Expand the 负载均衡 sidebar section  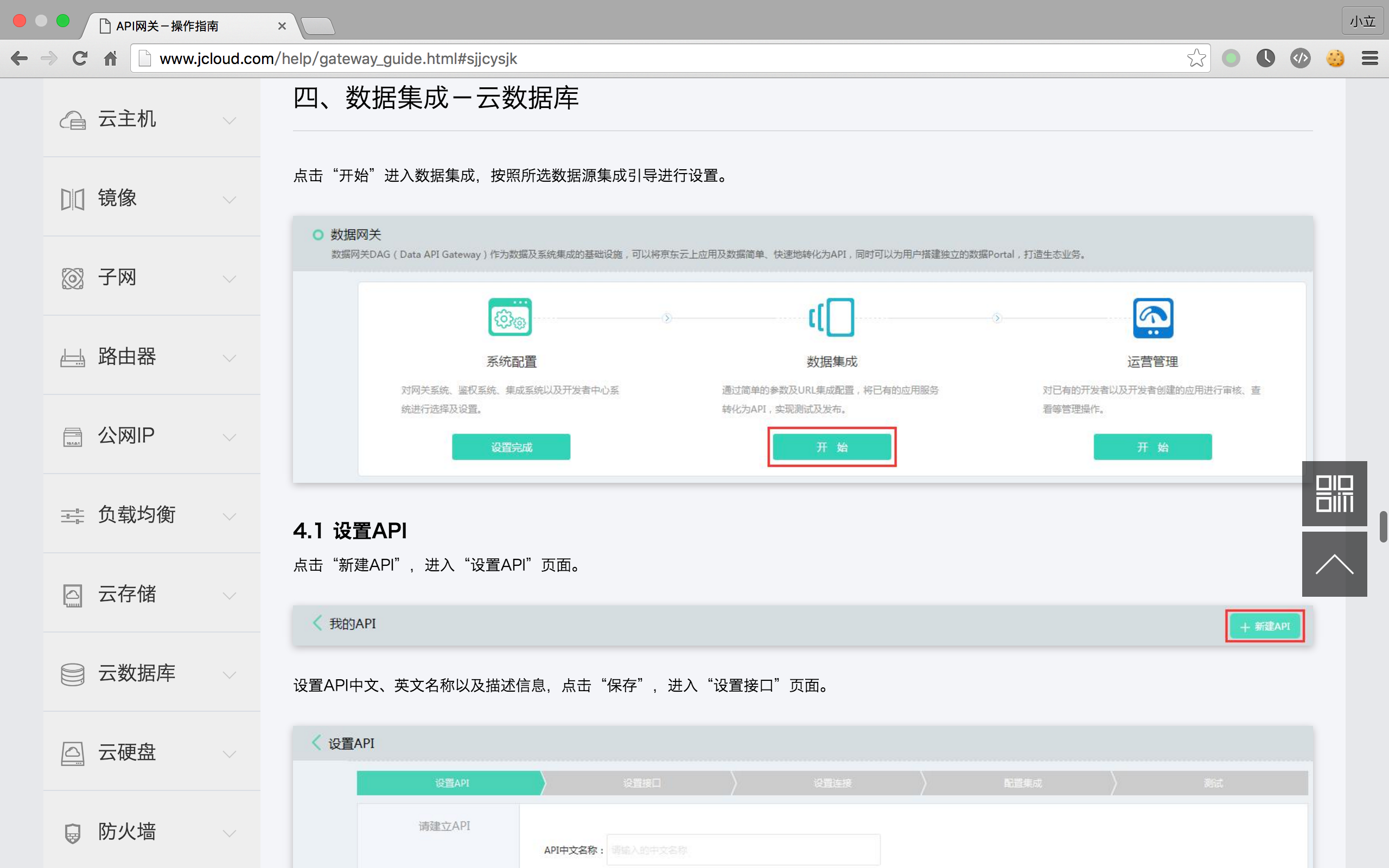[x=230, y=516]
